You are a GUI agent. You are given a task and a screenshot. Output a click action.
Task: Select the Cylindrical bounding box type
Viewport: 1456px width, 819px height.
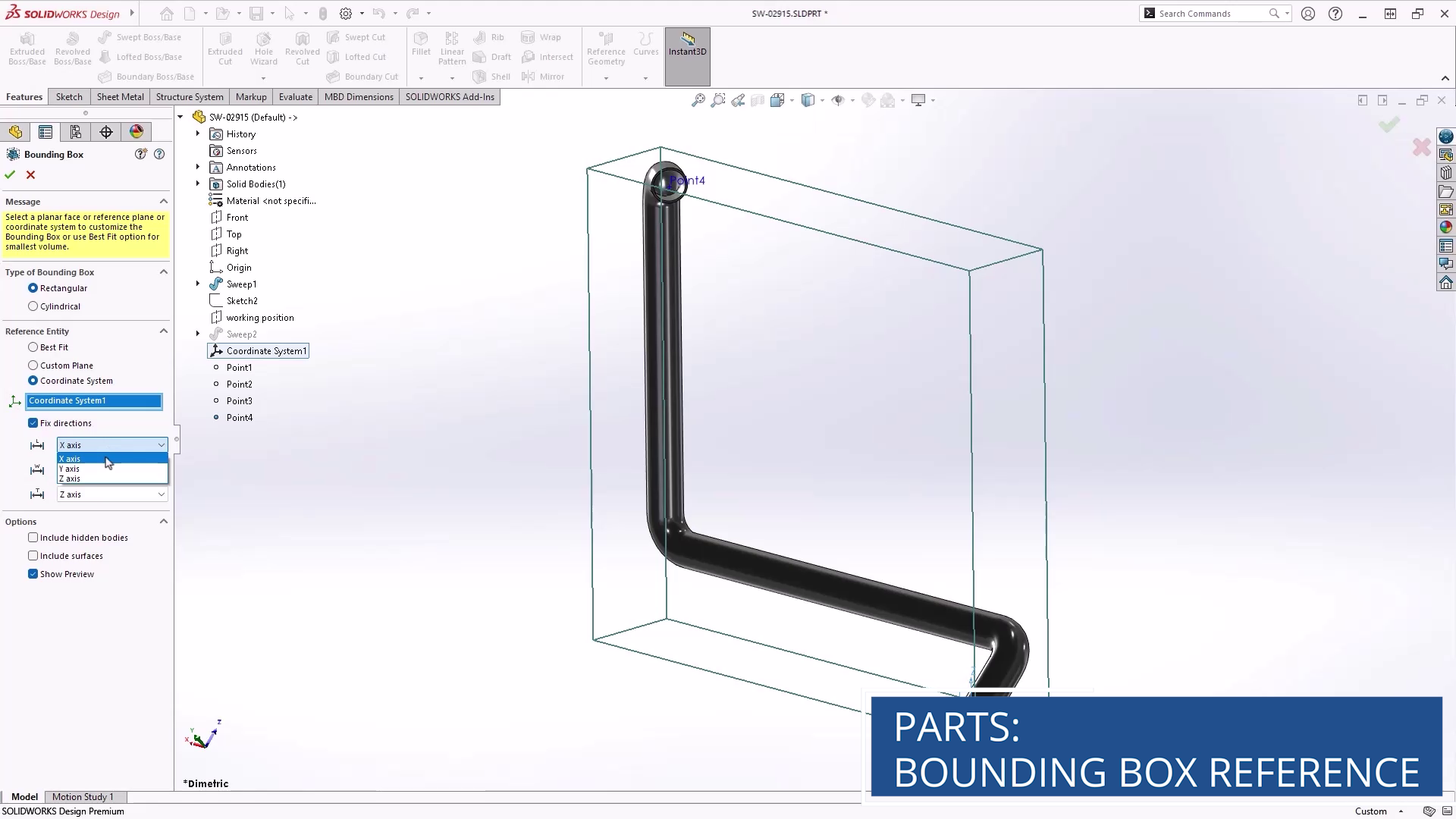tap(33, 306)
